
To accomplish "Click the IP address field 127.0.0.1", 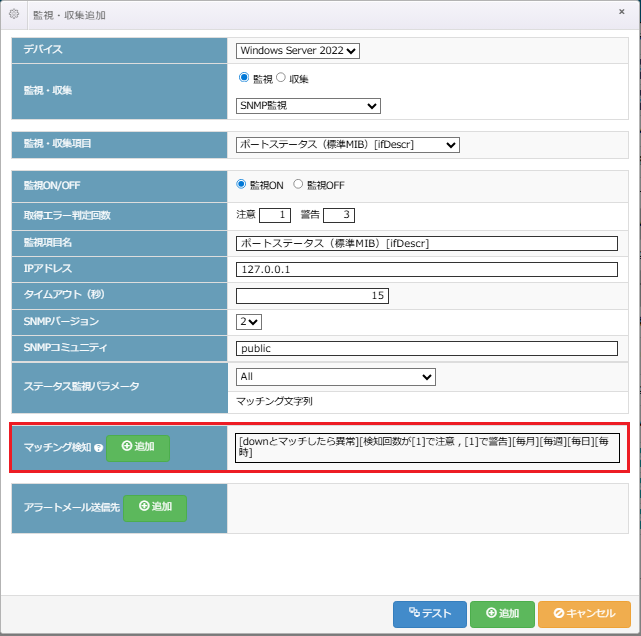I will coord(427,269).
